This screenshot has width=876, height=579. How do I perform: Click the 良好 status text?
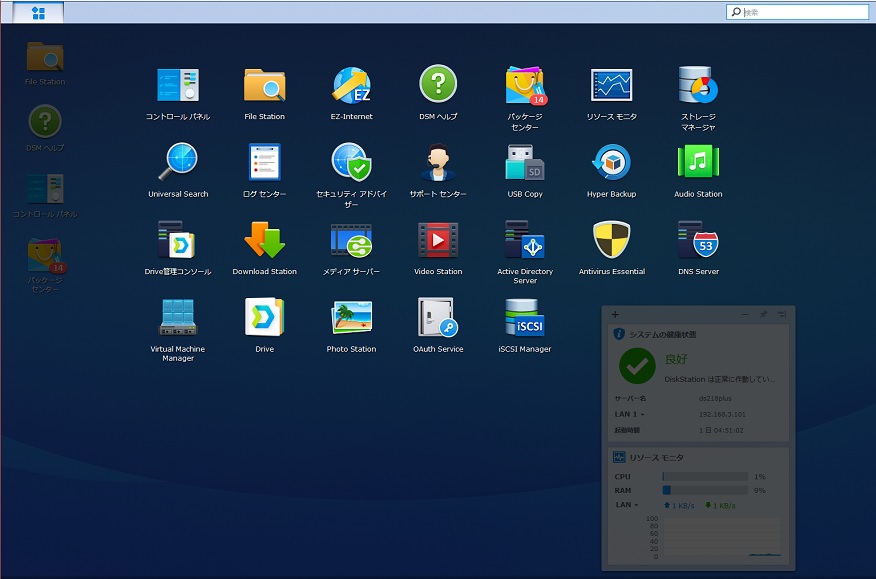676,359
